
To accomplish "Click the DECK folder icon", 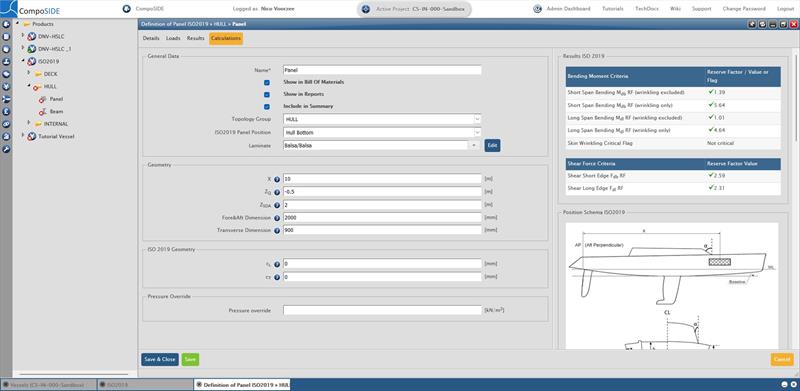I will tap(38, 74).
